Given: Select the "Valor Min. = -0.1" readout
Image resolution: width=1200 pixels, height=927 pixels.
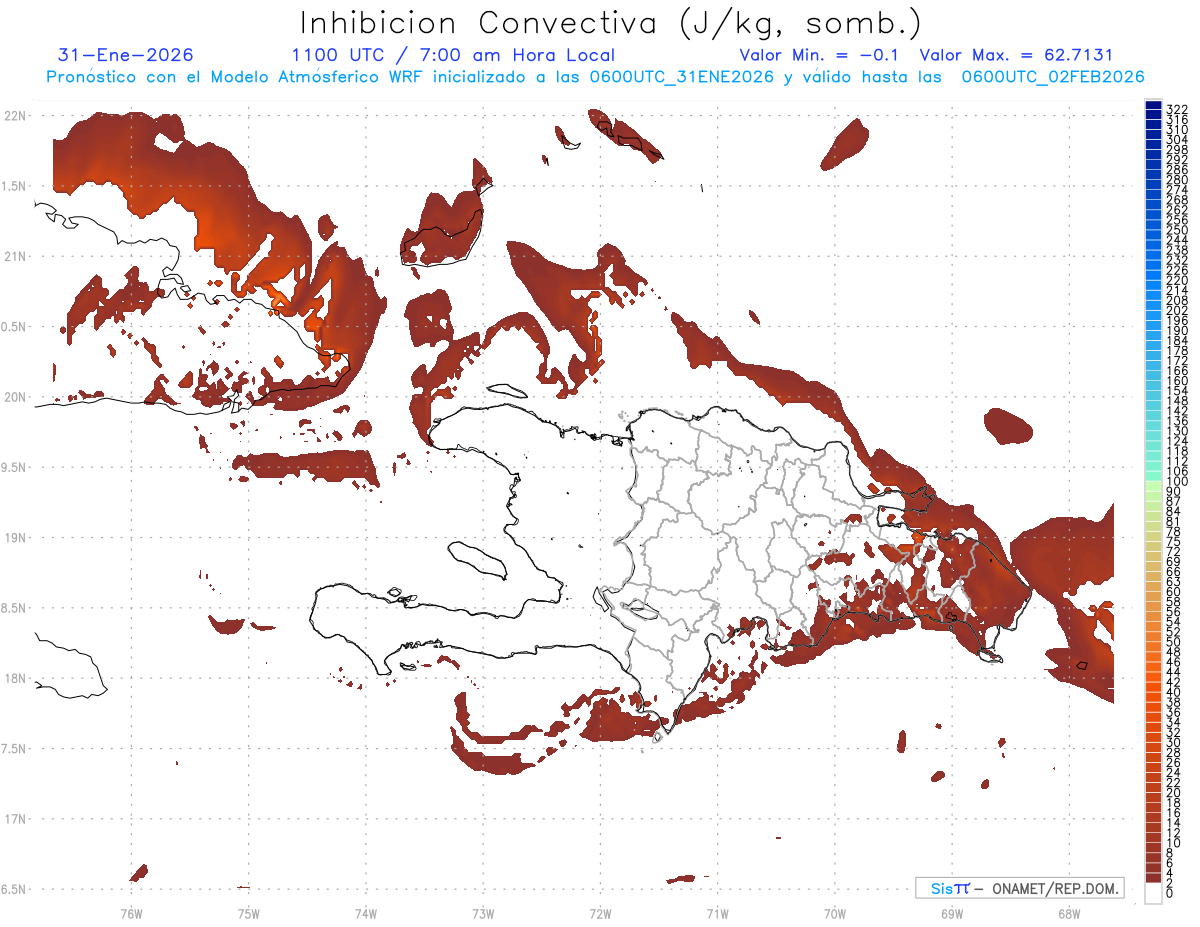Looking at the screenshot, I should pos(820,55).
